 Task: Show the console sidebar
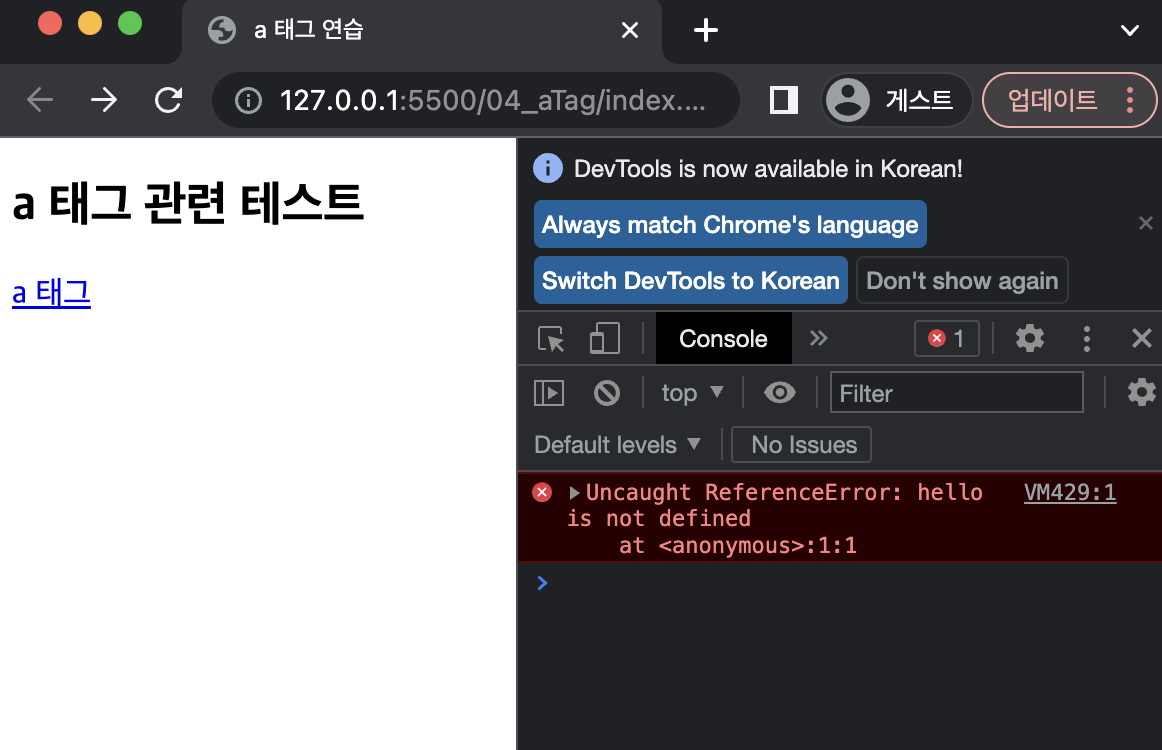549,393
